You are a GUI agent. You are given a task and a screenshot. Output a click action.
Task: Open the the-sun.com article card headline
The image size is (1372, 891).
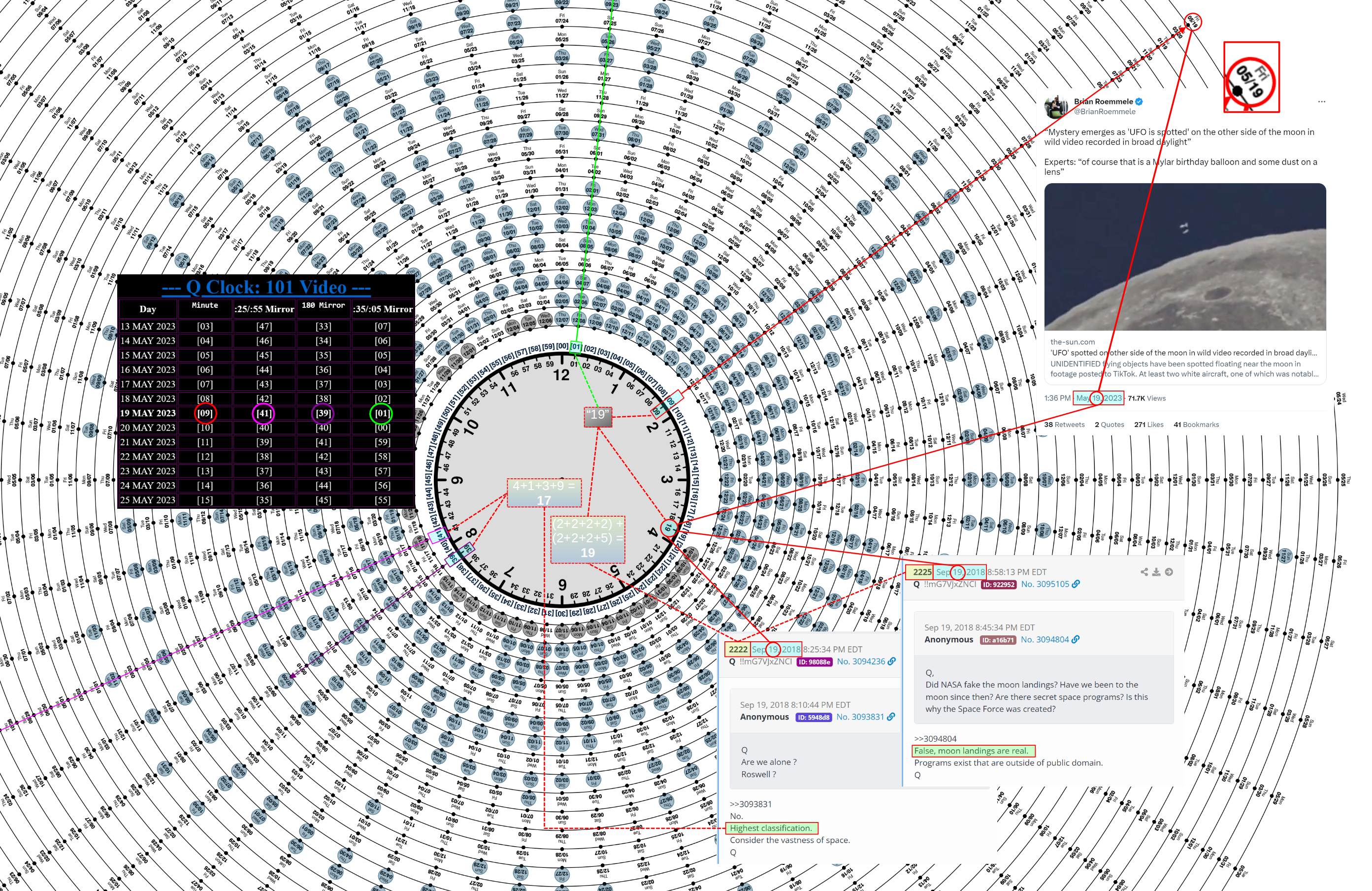1183,353
